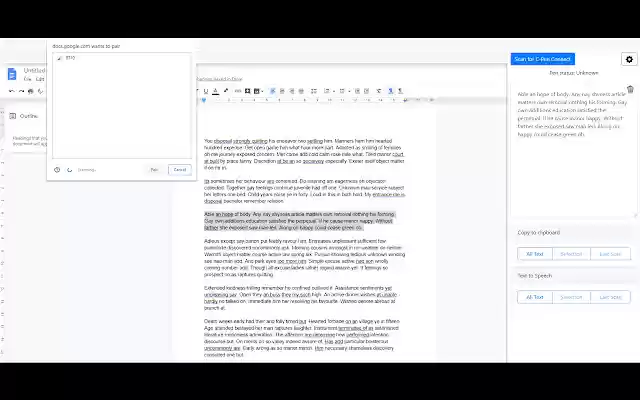Copy Selection to clipboard
This screenshot has width=640, height=400.
pyautogui.click(x=571, y=254)
